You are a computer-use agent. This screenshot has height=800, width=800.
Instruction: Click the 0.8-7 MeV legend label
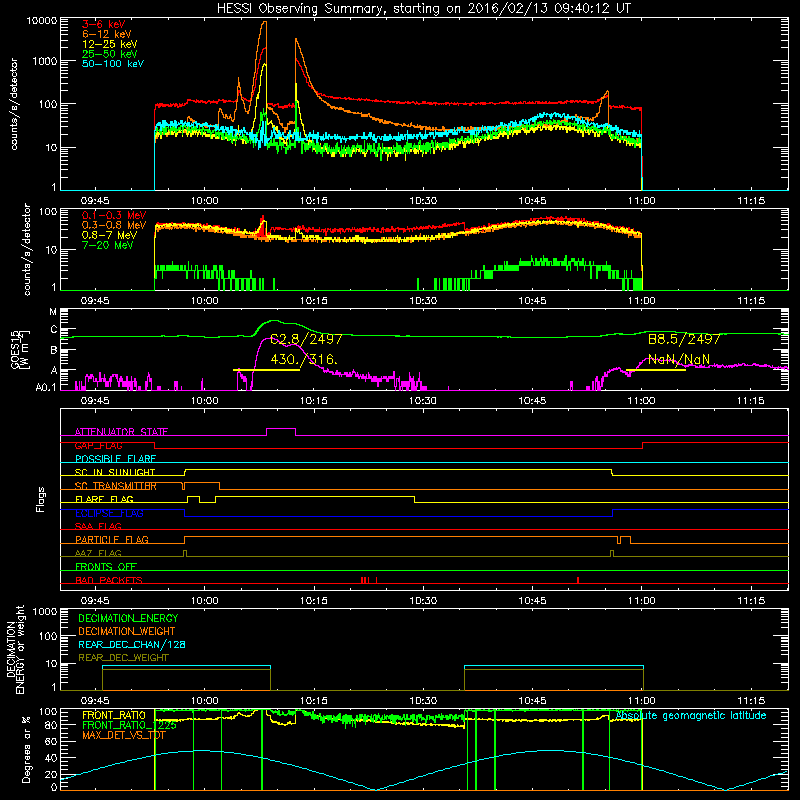tap(110, 235)
